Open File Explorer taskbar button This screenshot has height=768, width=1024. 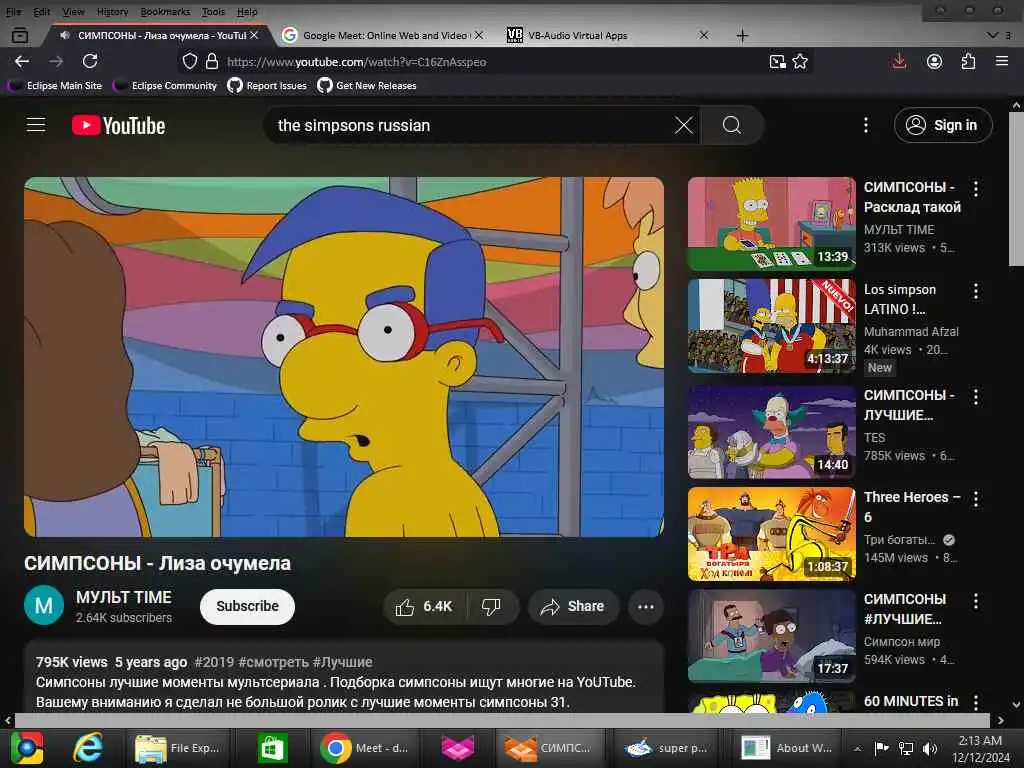click(177, 748)
